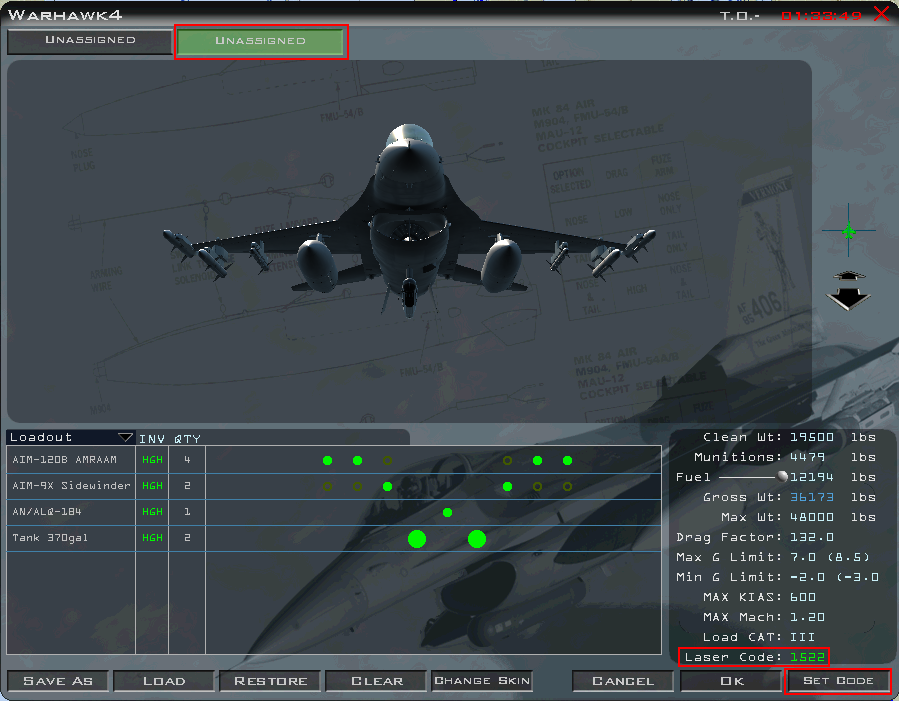Clear the loadout with the CLEAR button

(x=375, y=681)
